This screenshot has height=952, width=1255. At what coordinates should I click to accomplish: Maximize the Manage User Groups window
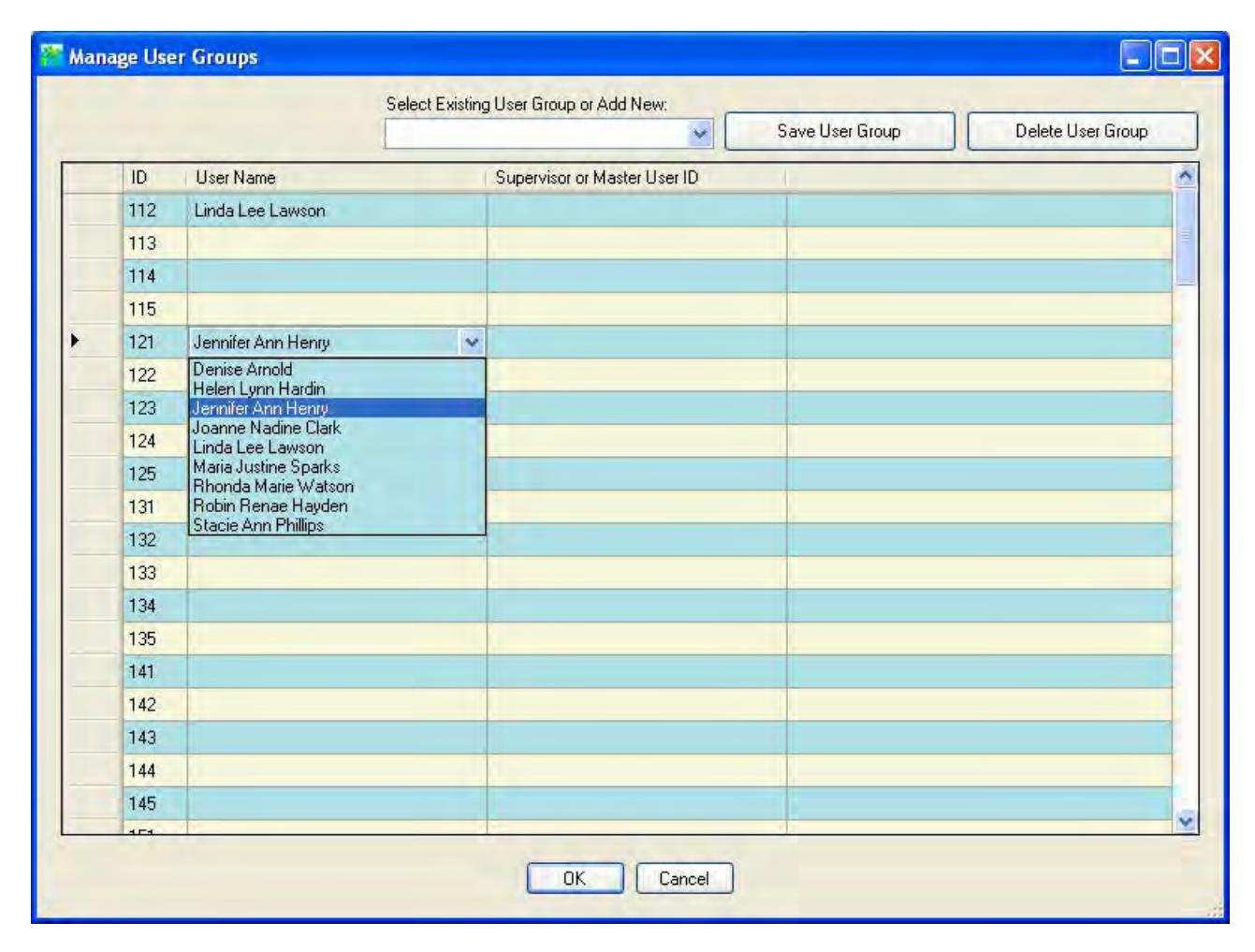click(x=1170, y=56)
